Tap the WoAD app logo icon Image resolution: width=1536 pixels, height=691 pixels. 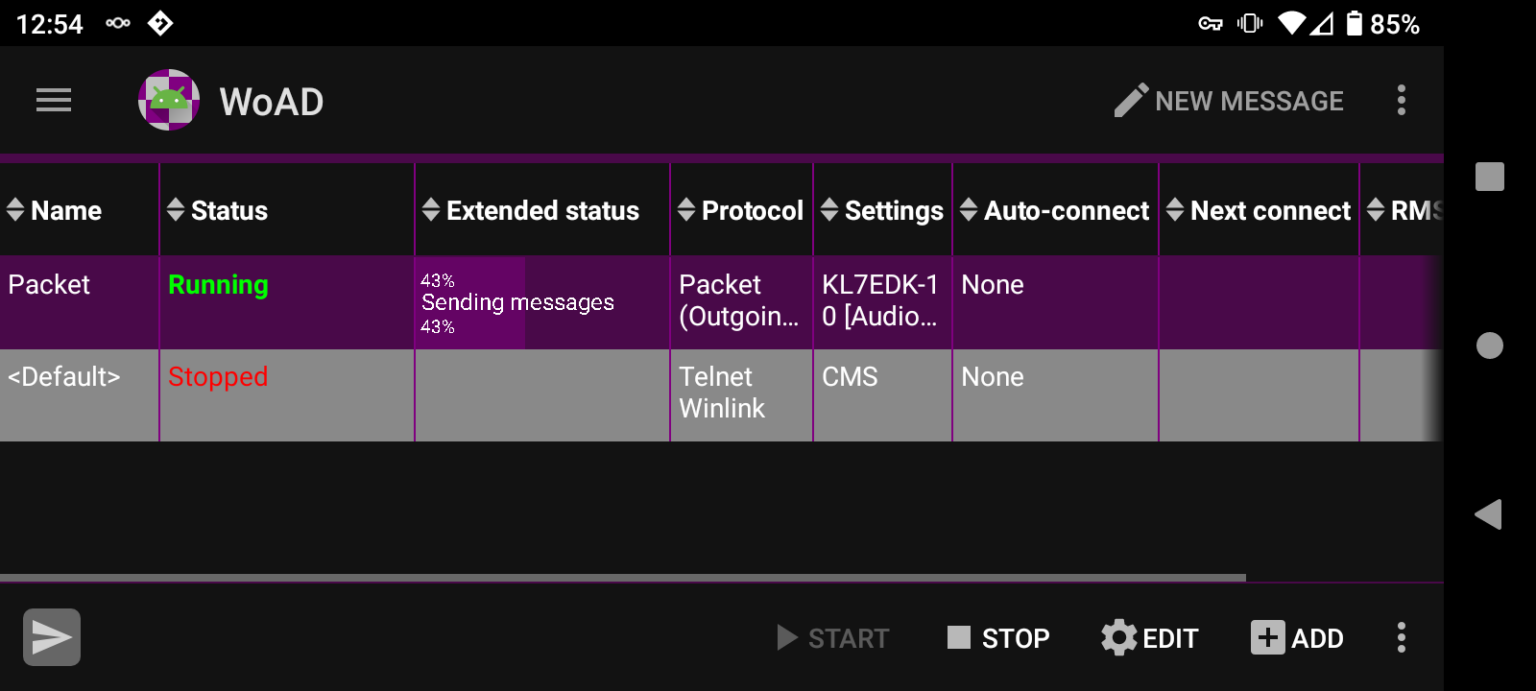click(168, 100)
